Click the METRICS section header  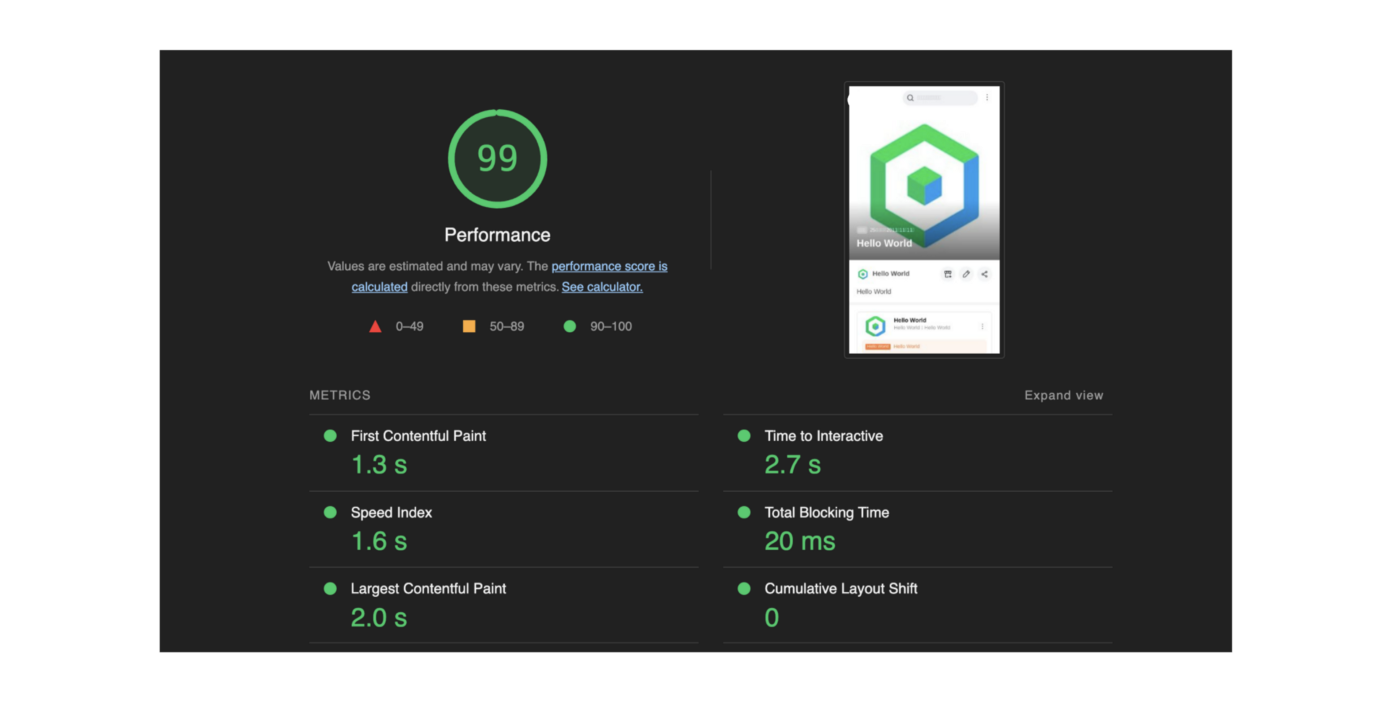tap(340, 396)
